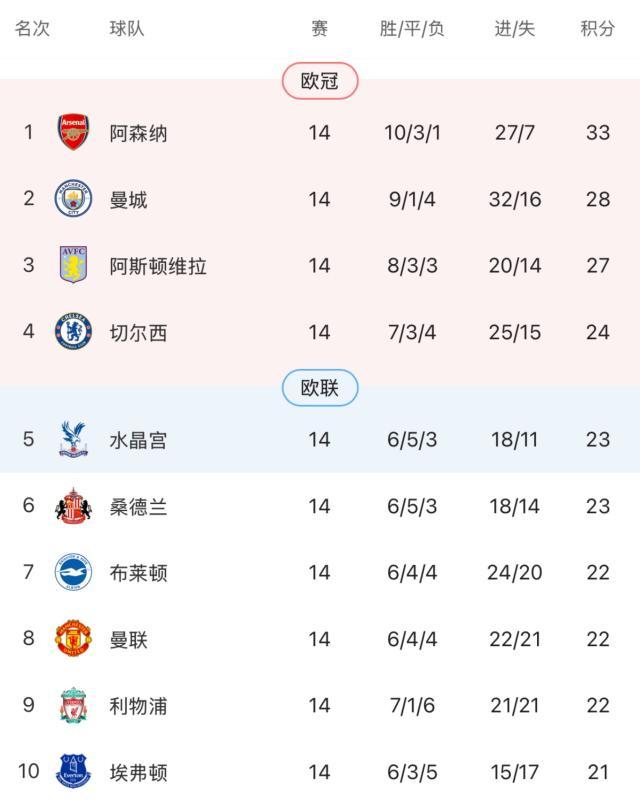This screenshot has height=803, width=640.
Task: Select the Everton club crest icon
Action: pos(73,772)
